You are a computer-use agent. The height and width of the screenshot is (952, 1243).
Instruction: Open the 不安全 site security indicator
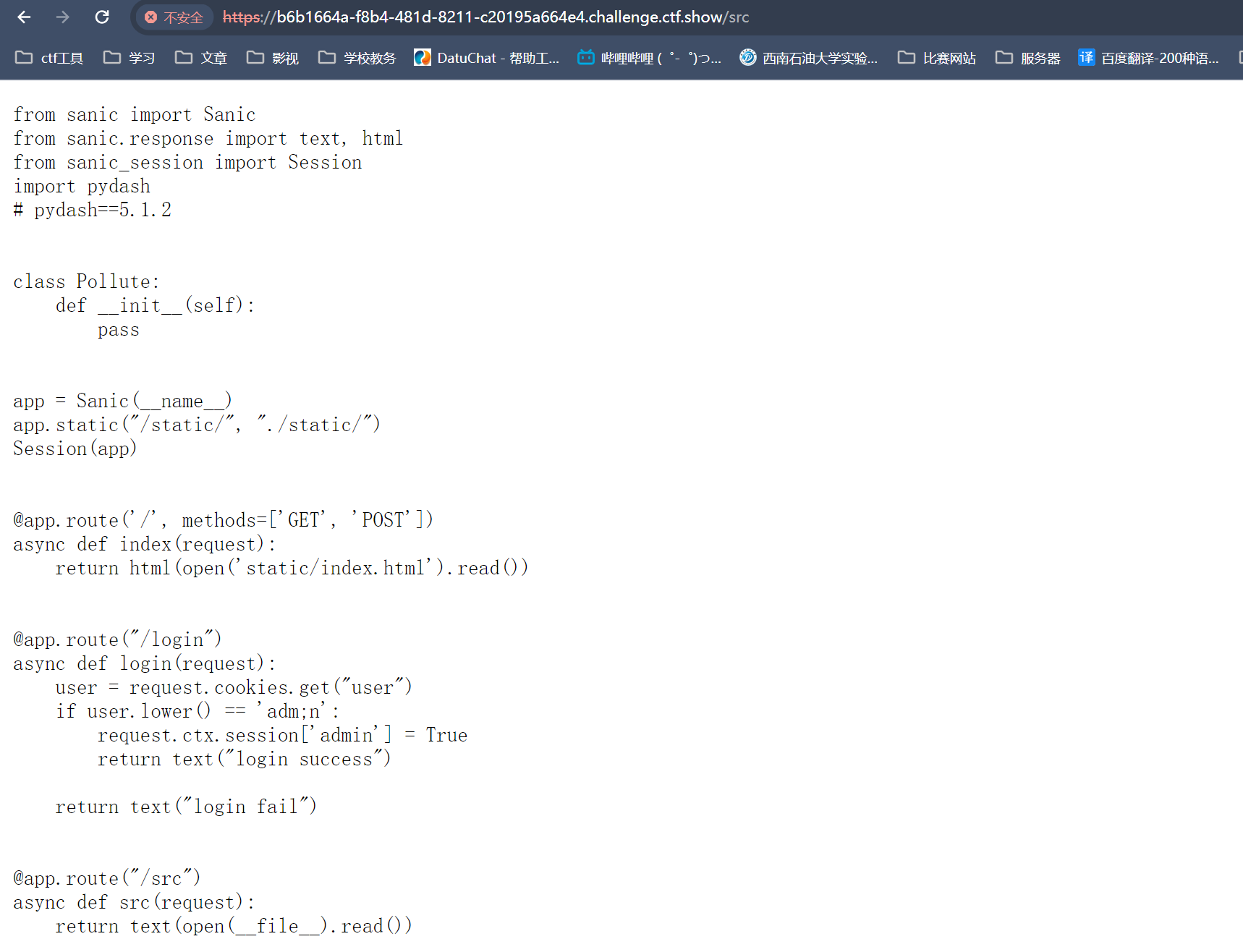click(174, 17)
